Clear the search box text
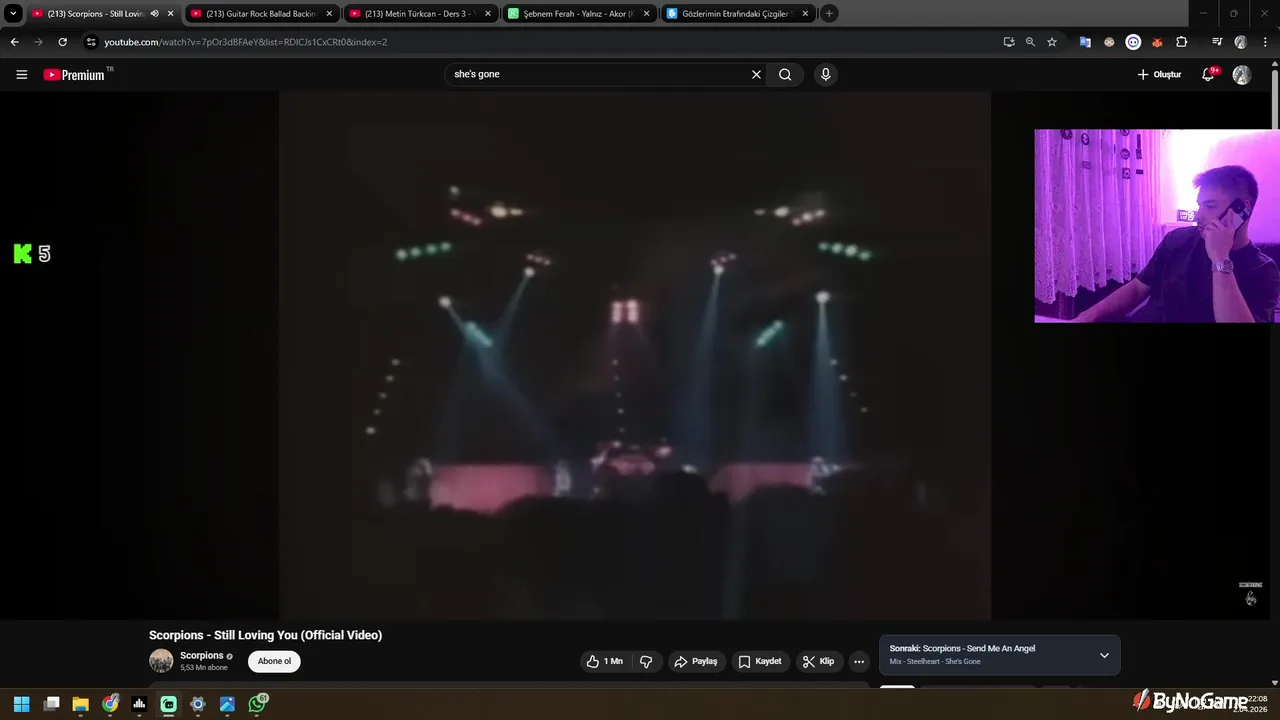The width and height of the screenshot is (1280, 720). (756, 74)
